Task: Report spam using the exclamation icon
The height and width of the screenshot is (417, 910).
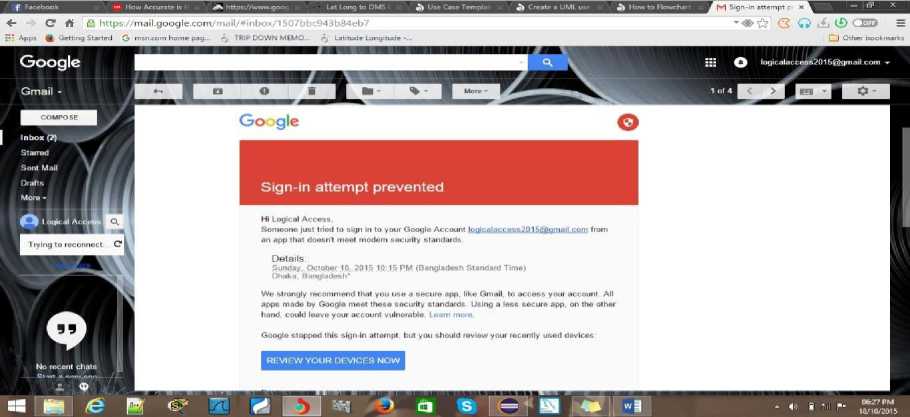Action: tap(265, 91)
